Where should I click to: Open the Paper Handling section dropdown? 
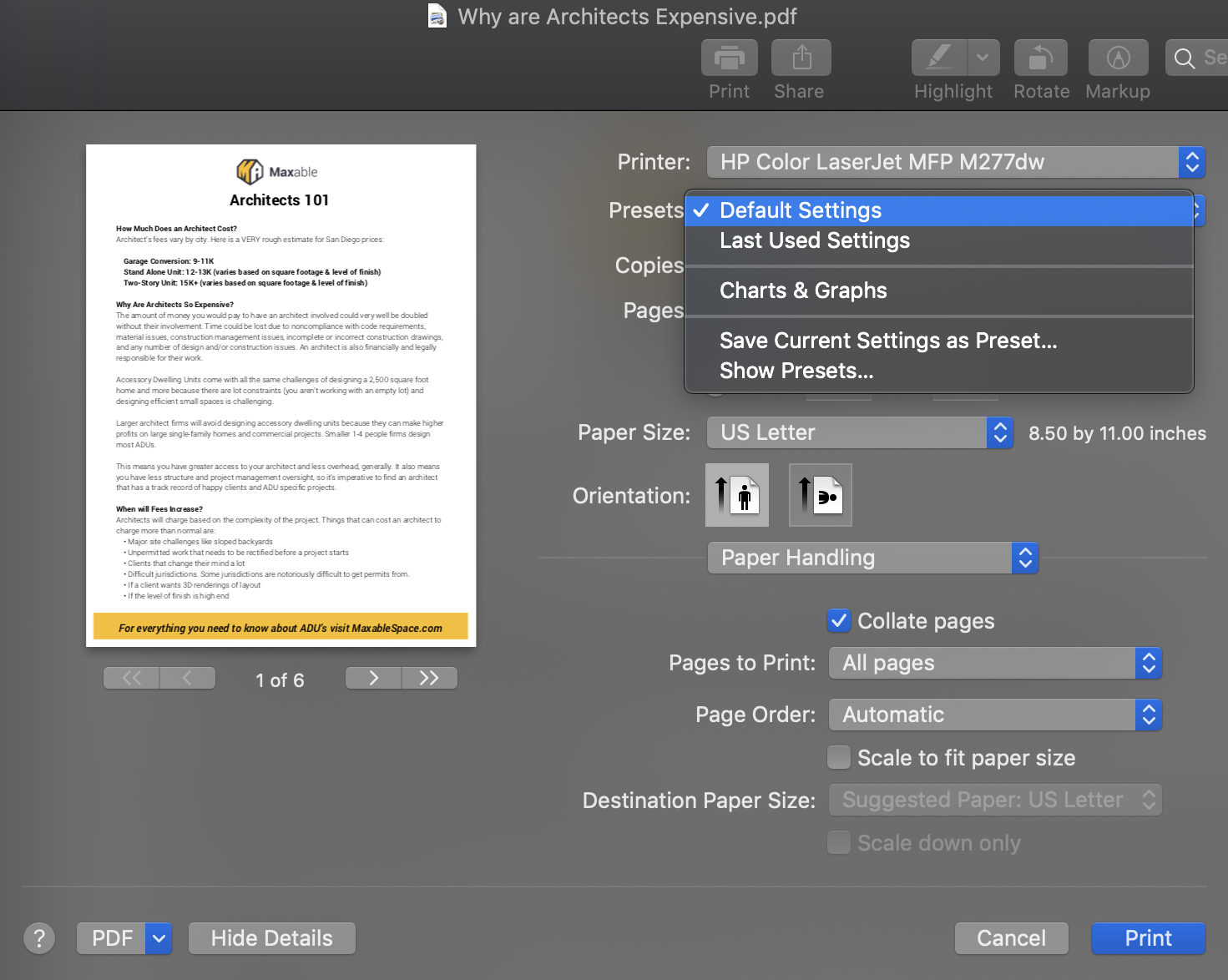tap(873, 558)
